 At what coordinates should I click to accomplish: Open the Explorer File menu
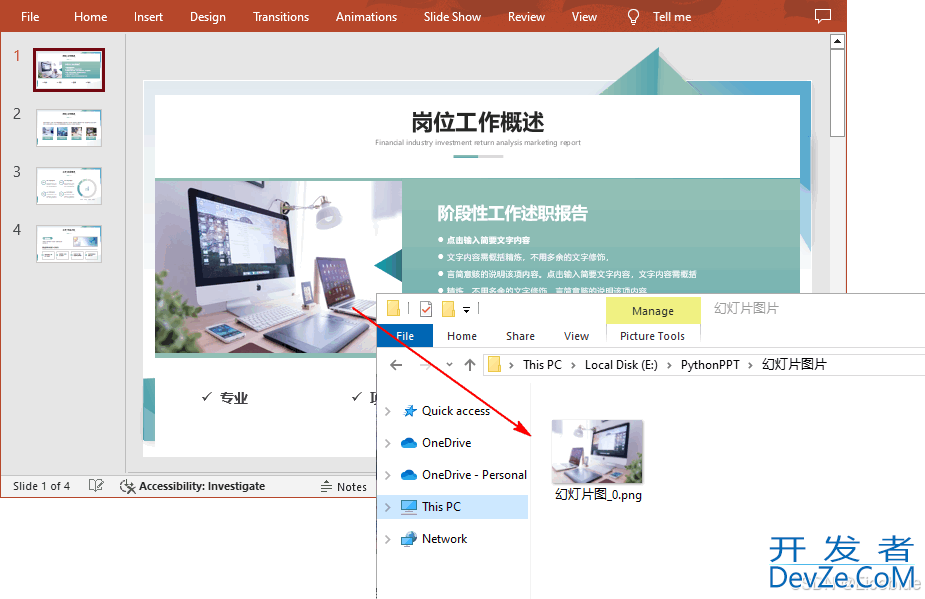405,336
